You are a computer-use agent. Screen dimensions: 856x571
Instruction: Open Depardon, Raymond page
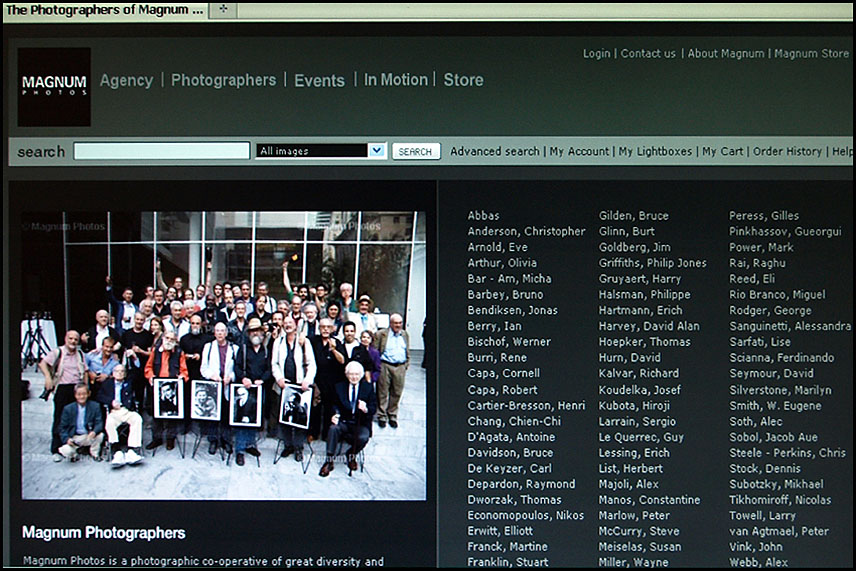[521, 484]
